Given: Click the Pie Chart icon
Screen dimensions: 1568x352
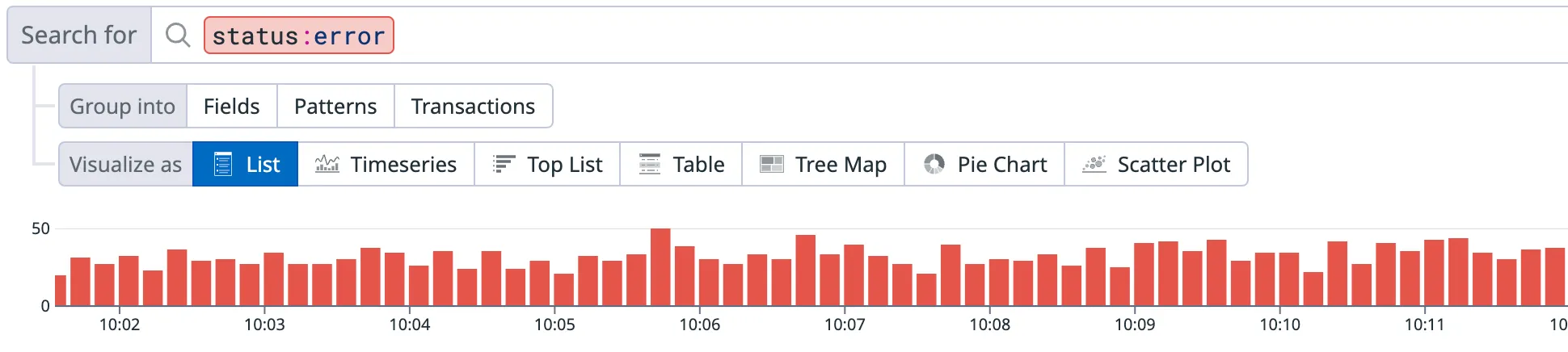Looking at the screenshot, I should point(934,165).
